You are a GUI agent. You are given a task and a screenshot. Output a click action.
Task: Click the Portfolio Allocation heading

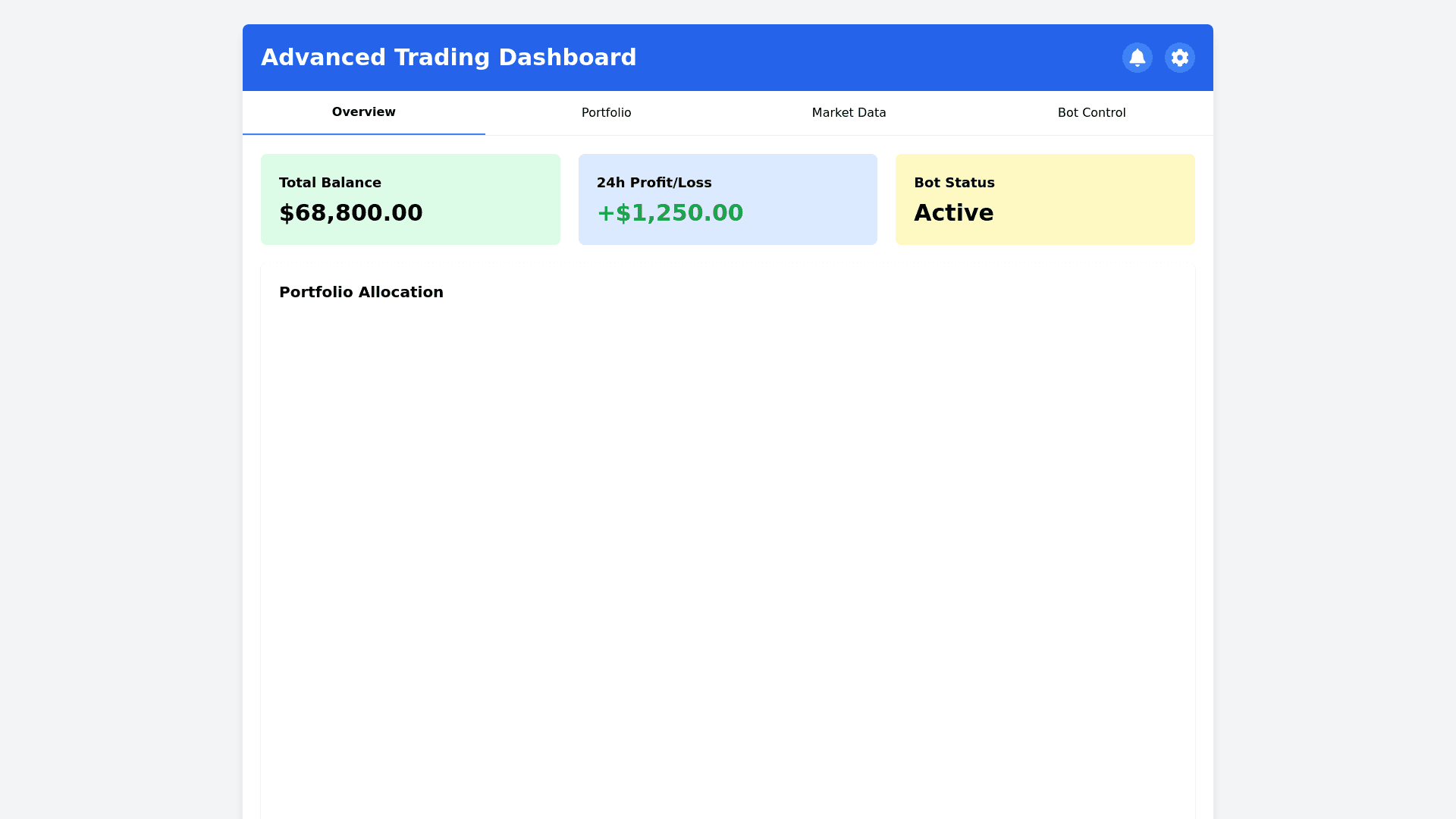[x=361, y=293]
